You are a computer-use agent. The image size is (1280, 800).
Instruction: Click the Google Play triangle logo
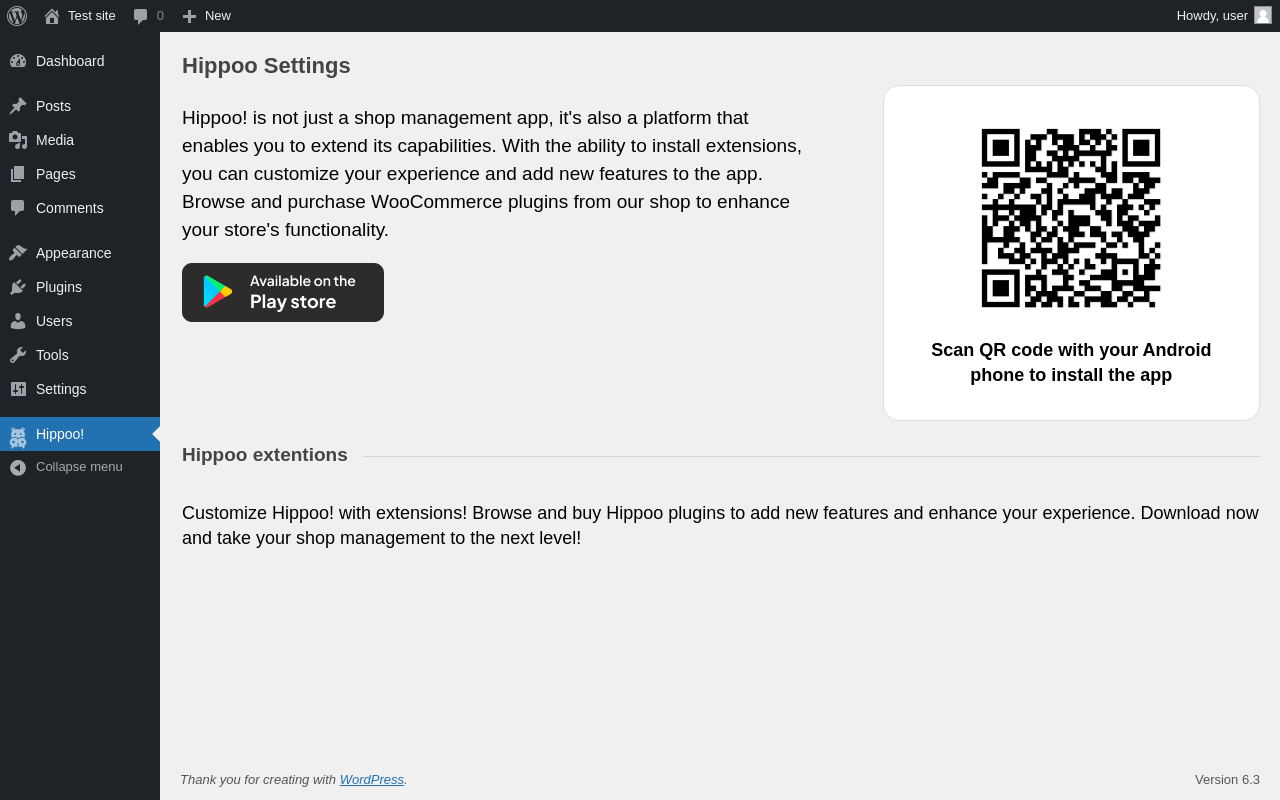(218, 292)
